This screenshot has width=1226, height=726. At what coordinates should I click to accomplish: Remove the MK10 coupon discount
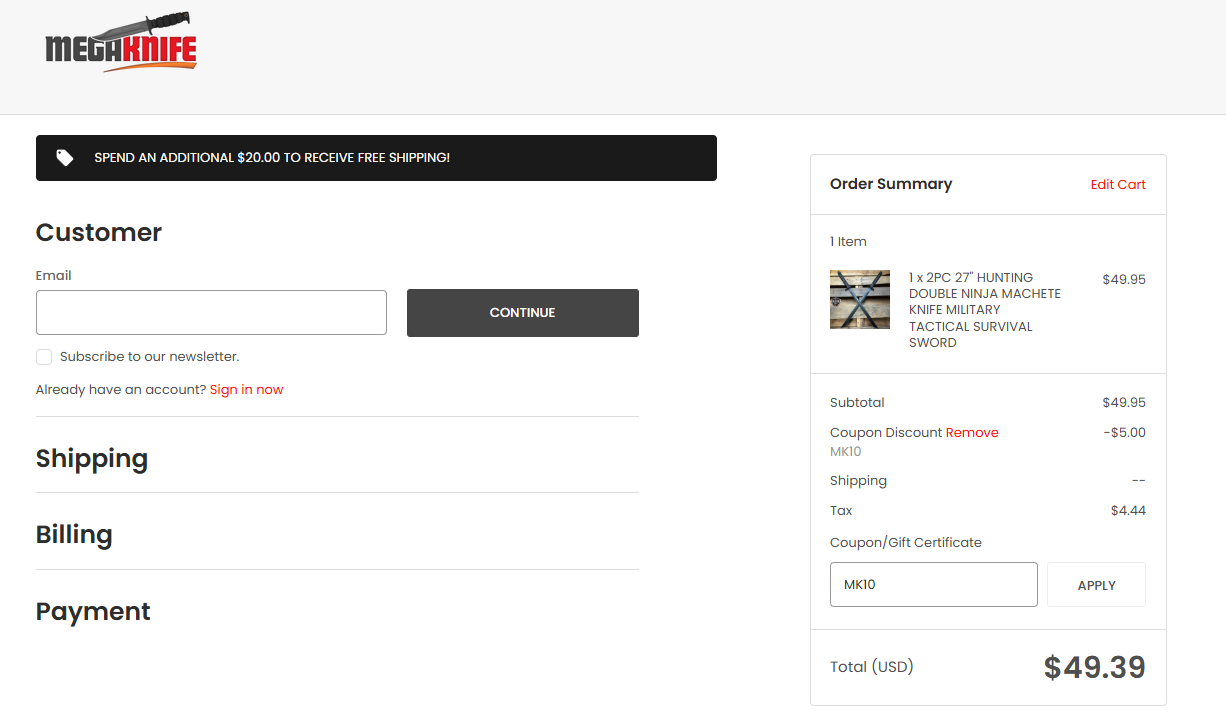(x=972, y=433)
